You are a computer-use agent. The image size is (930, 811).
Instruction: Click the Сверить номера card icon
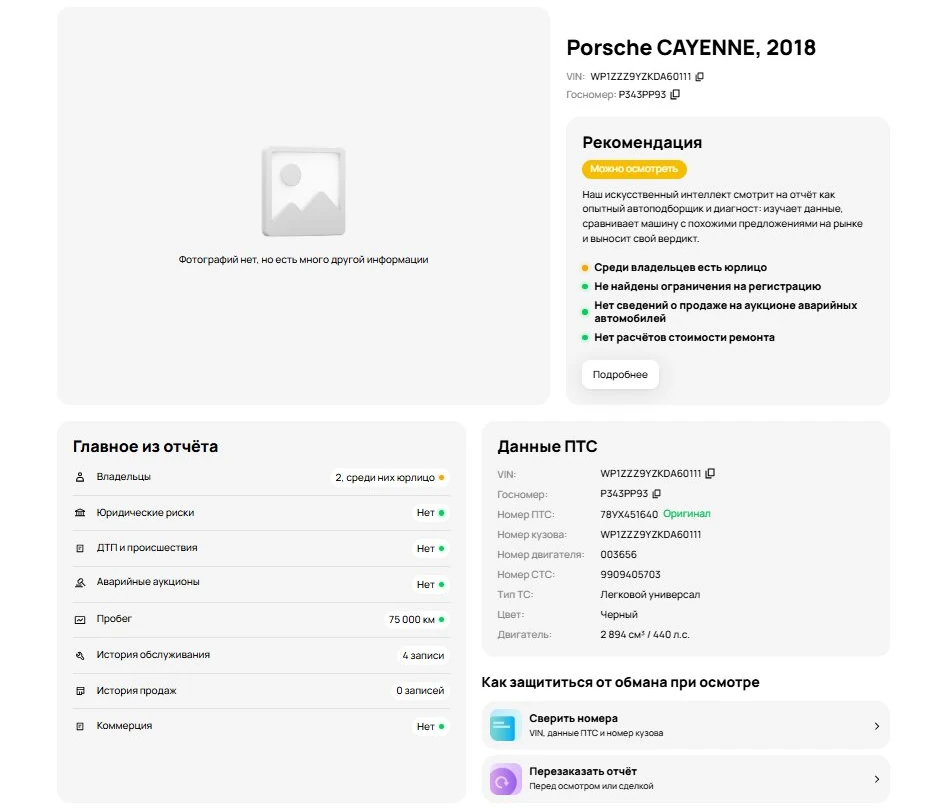click(x=505, y=726)
